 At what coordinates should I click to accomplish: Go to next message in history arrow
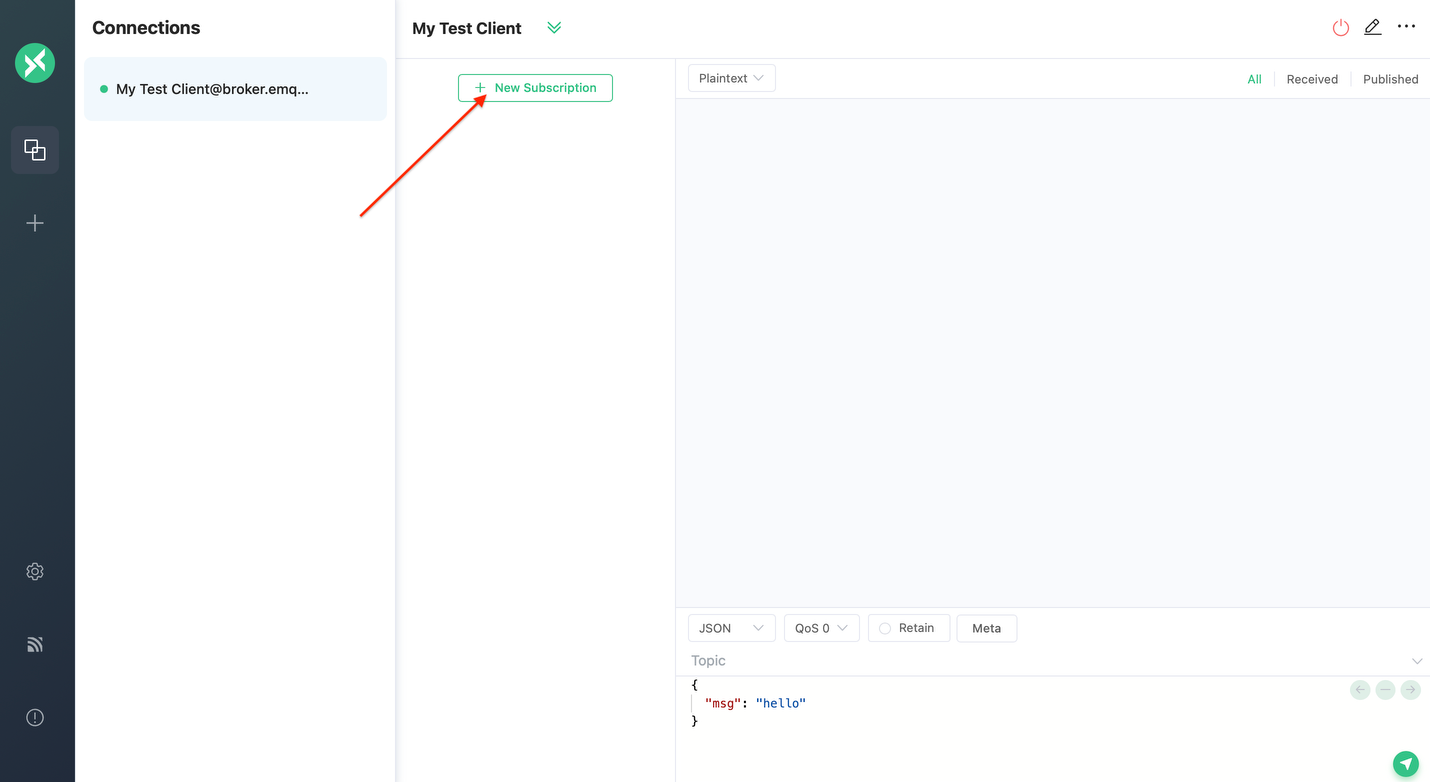(x=1410, y=690)
